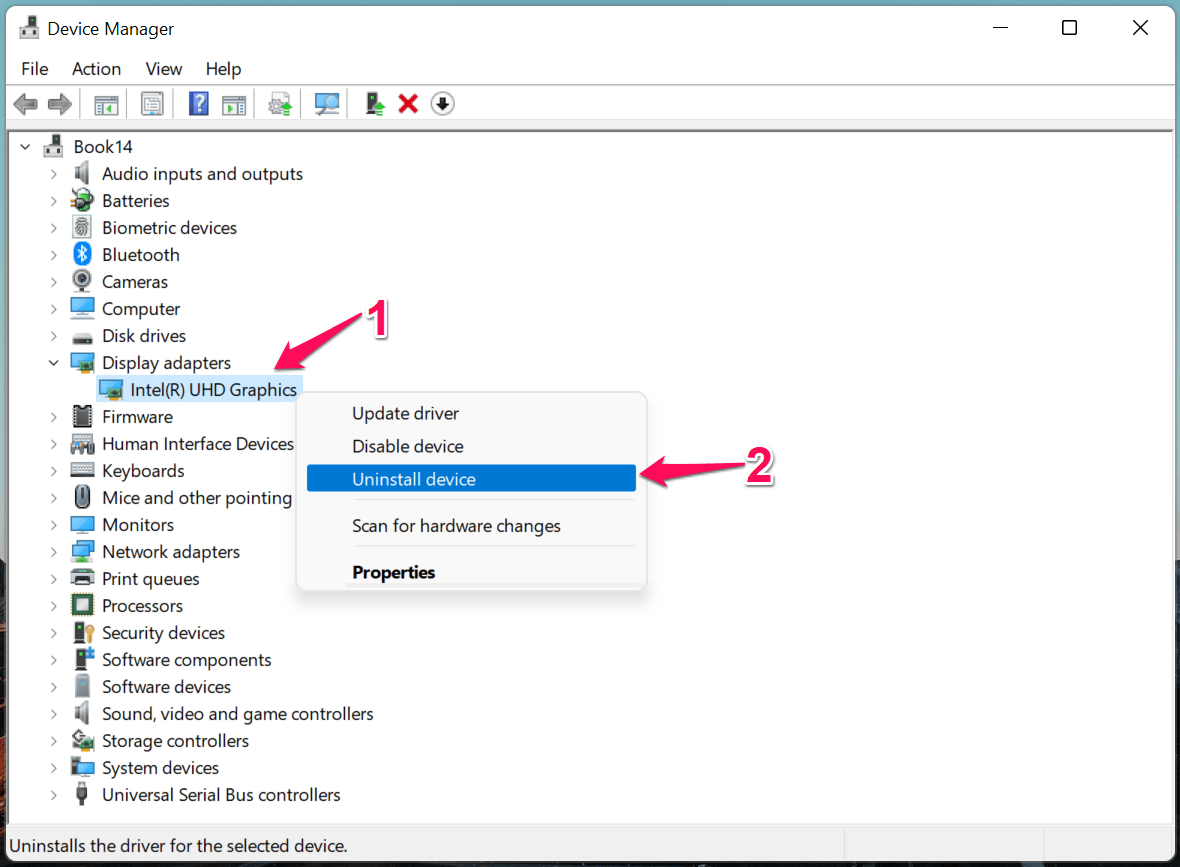This screenshot has width=1180, height=867.
Task: Select the red X Uninstall Device icon
Action: click(x=408, y=103)
